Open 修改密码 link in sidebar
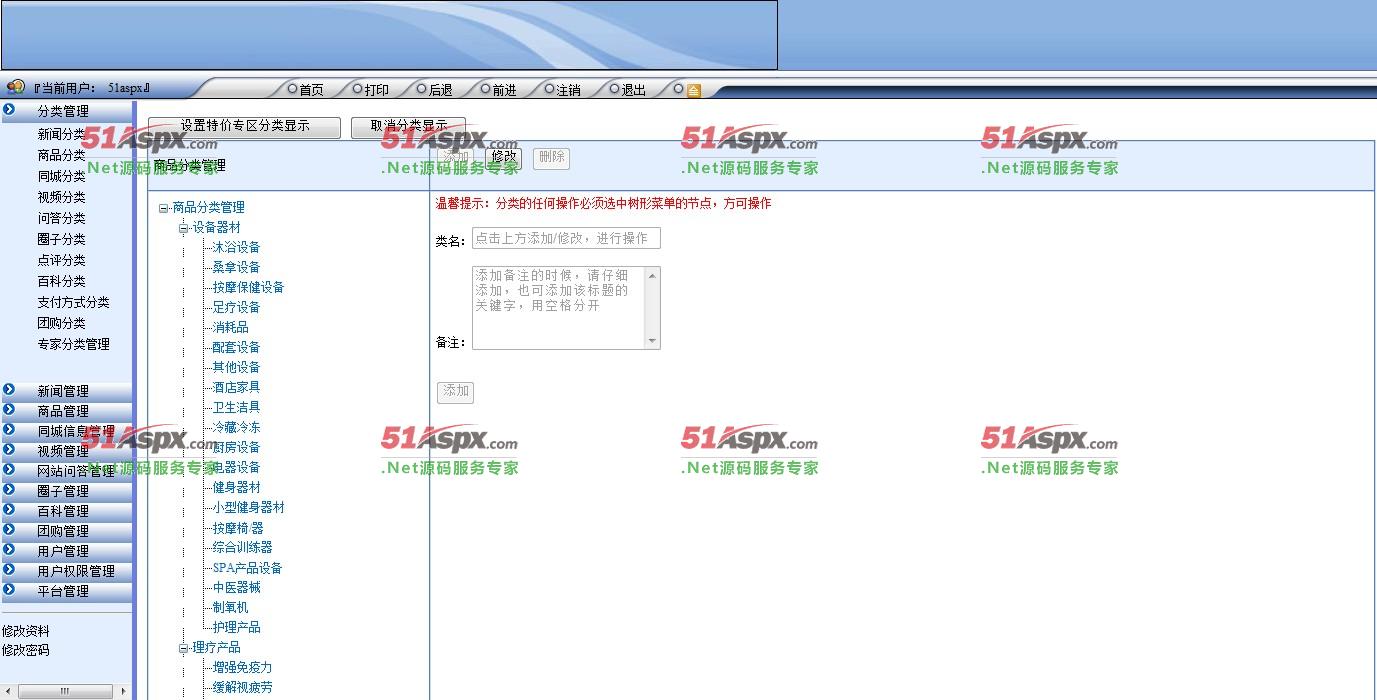1377x700 pixels. [x=25, y=650]
